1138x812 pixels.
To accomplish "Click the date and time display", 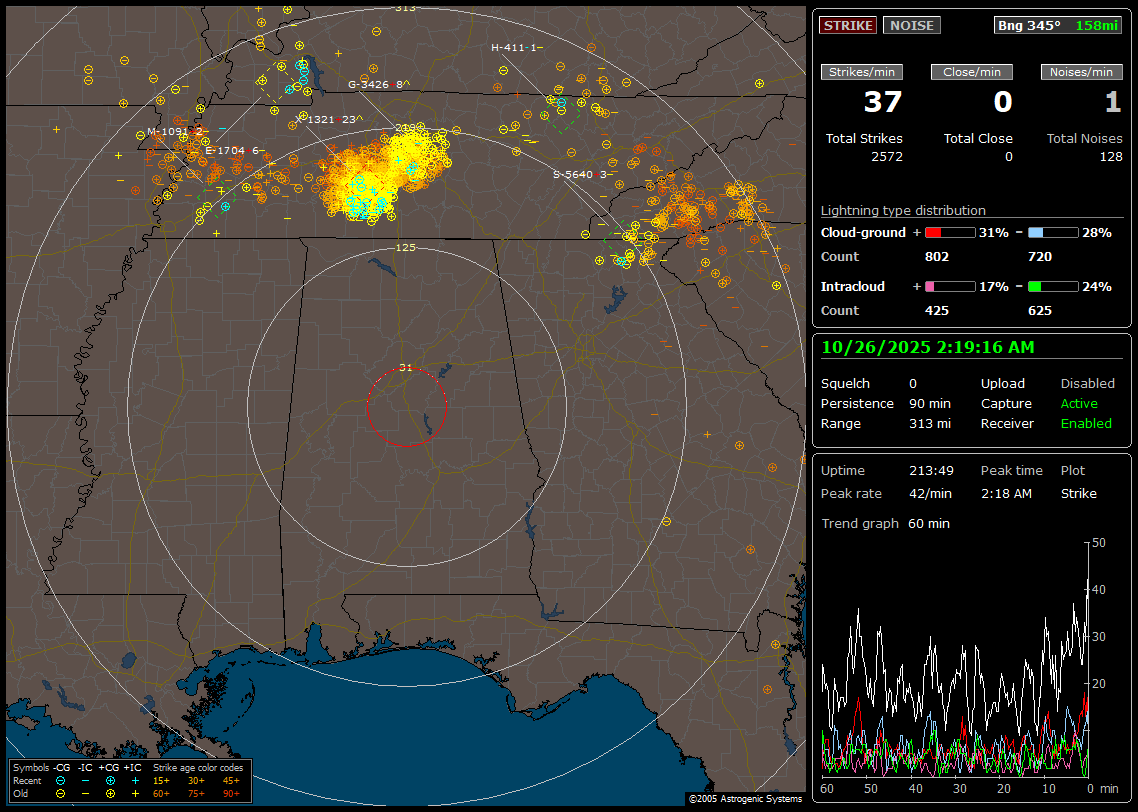I will 927,347.
